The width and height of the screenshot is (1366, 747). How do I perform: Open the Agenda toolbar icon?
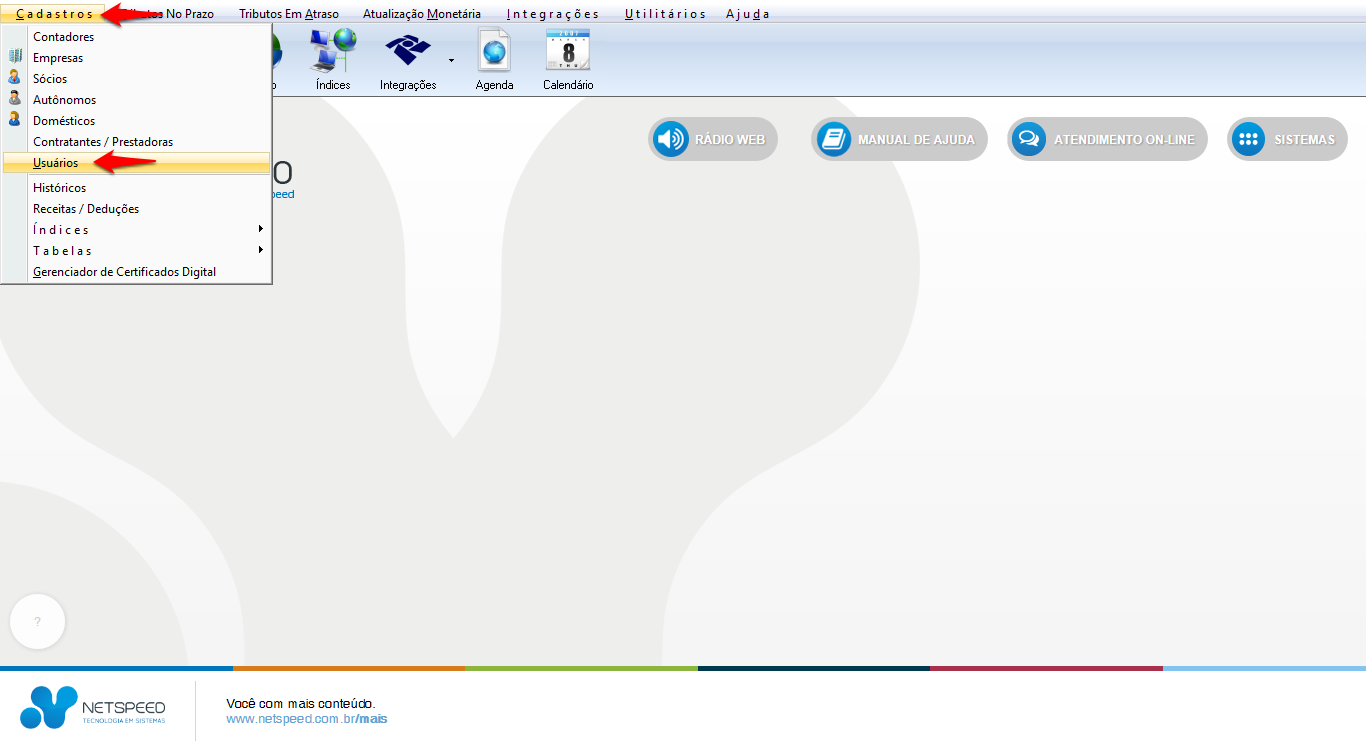(494, 50)
